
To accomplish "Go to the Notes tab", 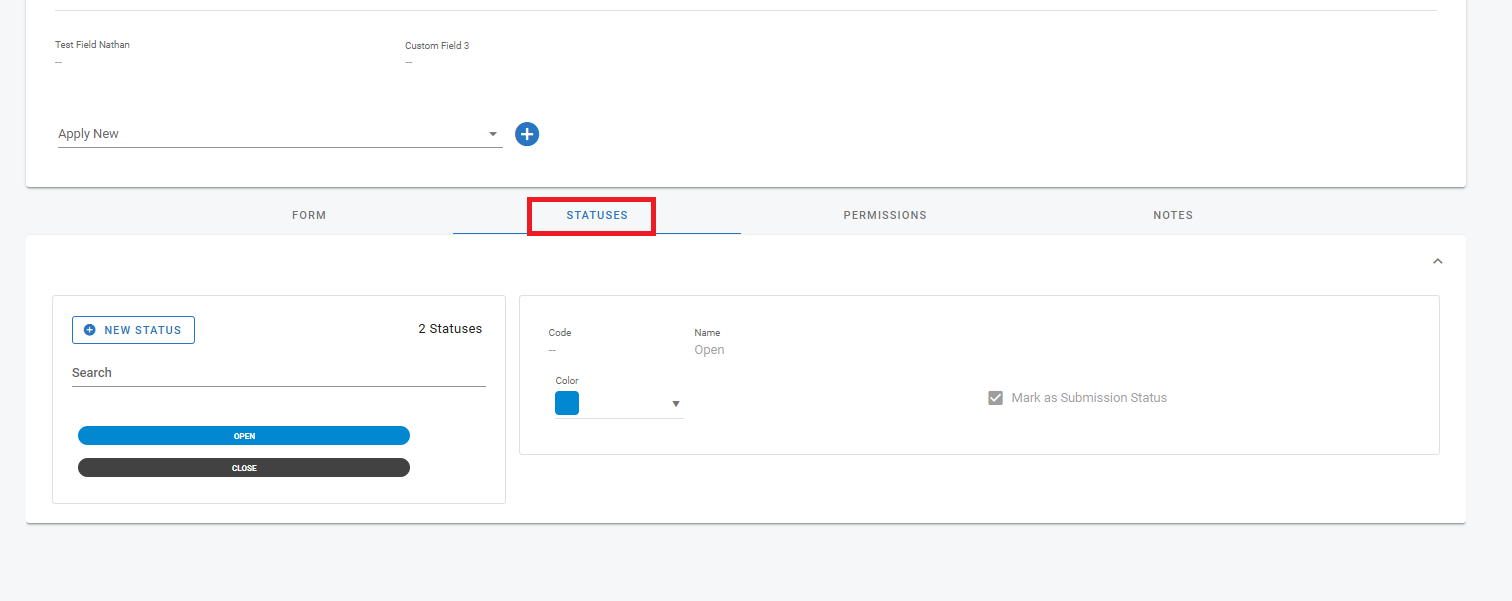I will (1173, 215).
